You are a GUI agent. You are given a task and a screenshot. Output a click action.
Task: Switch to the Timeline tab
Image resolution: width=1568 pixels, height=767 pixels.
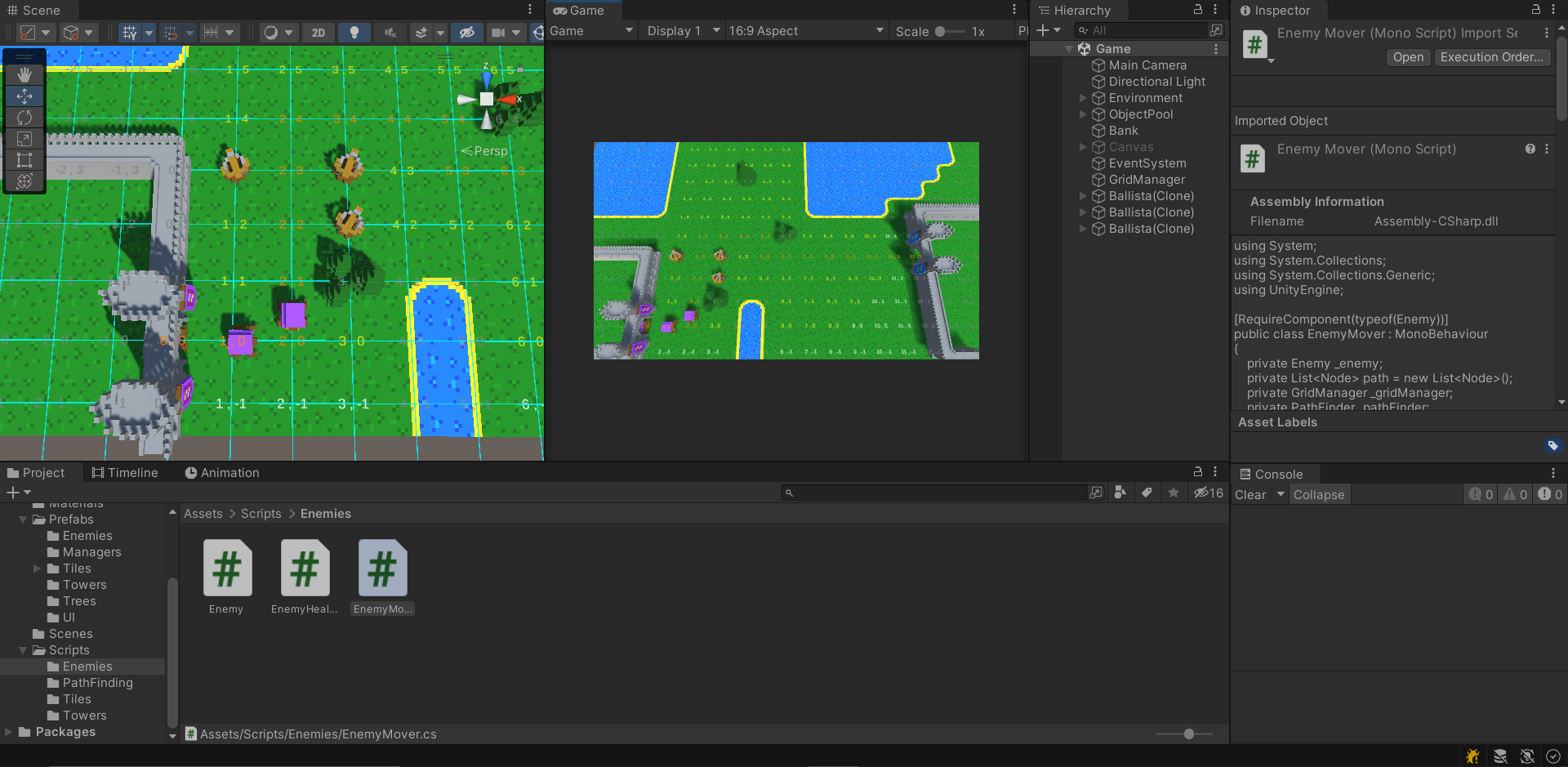[125, 473]
